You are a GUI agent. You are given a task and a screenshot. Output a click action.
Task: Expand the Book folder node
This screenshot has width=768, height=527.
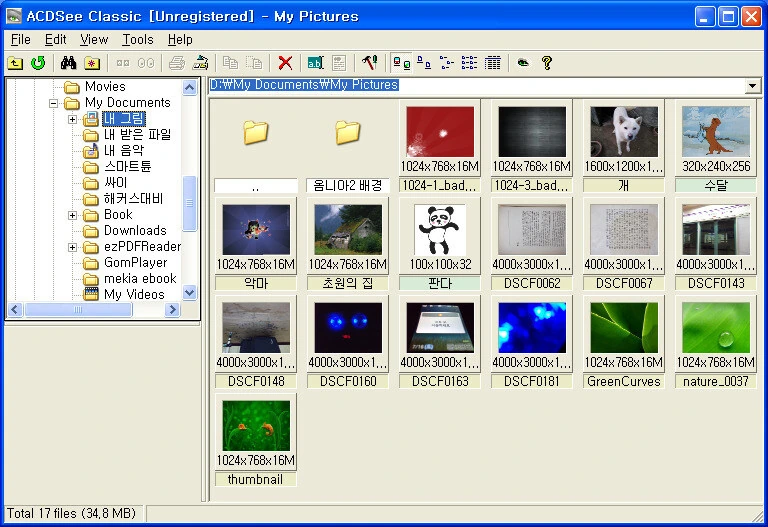(72, 215)
